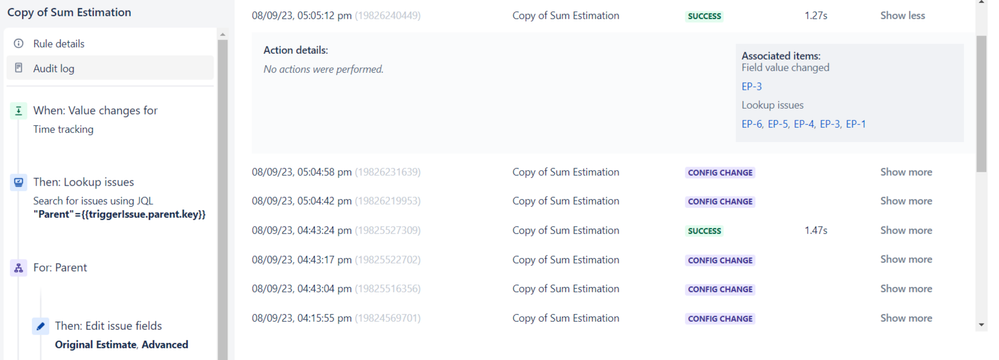The height and width of the screenshot is (360, 999).
Task: Expand the 04:15:55 pm entry with Show more
Action: tap(906, 318)
